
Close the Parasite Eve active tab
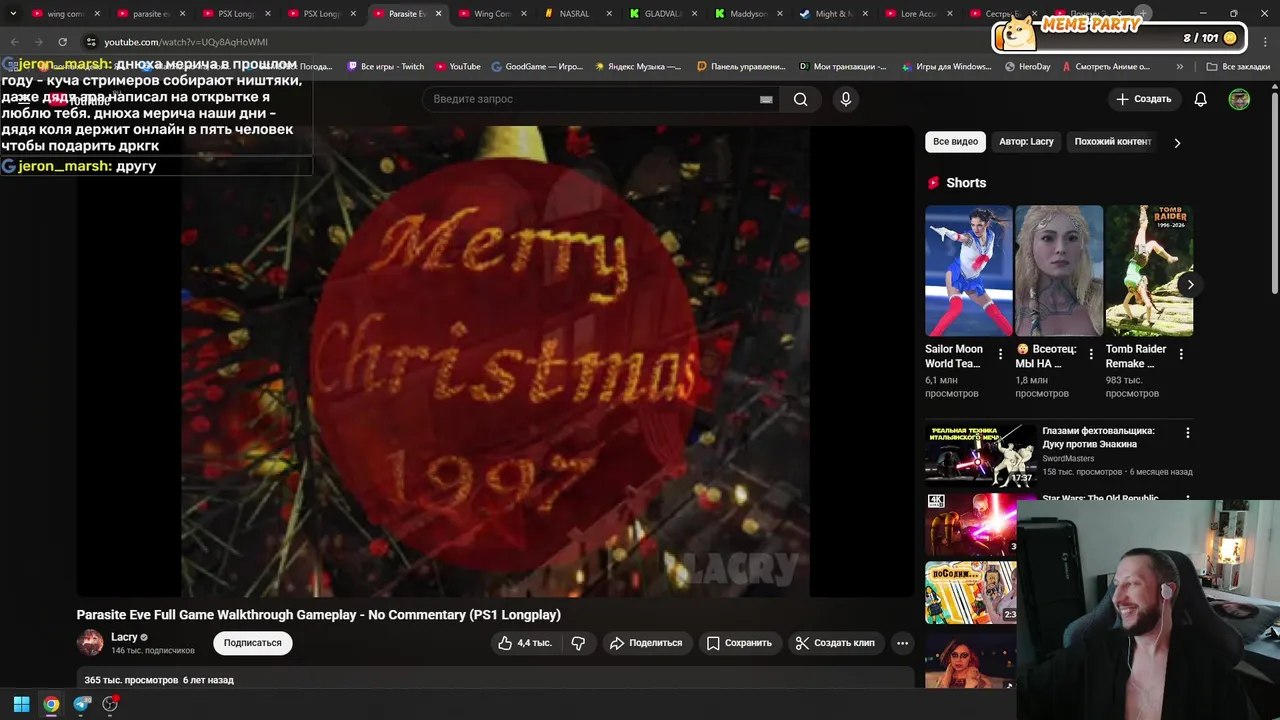point(438,14)
